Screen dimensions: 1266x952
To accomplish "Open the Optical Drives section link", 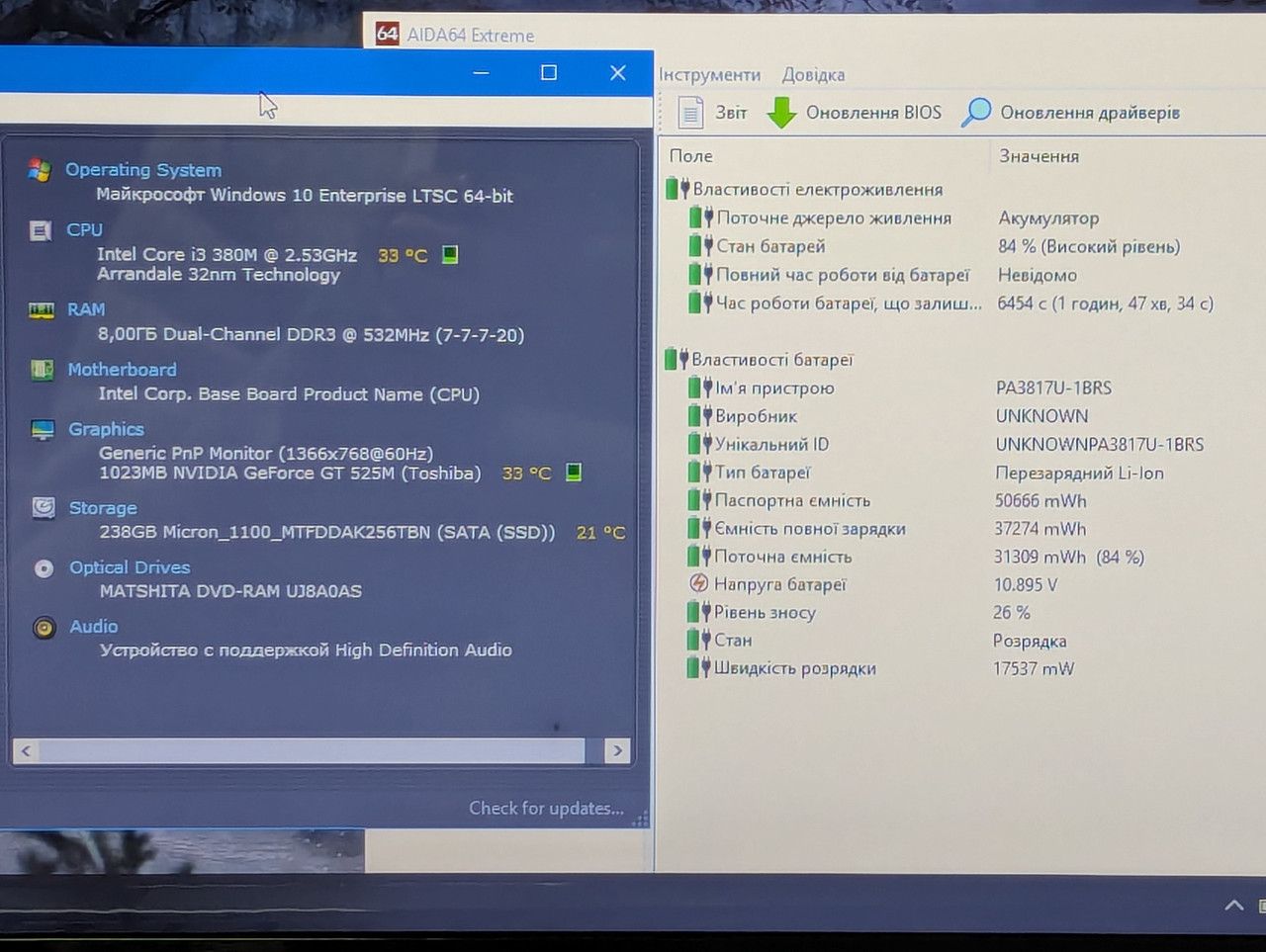I will point(130,567).
